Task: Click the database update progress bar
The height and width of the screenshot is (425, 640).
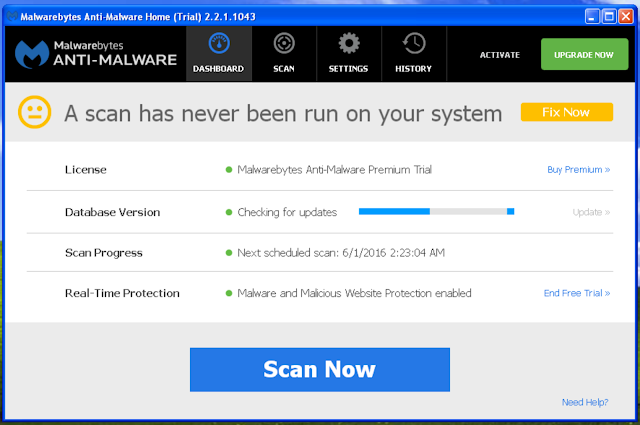Action: tap(436, 211)
